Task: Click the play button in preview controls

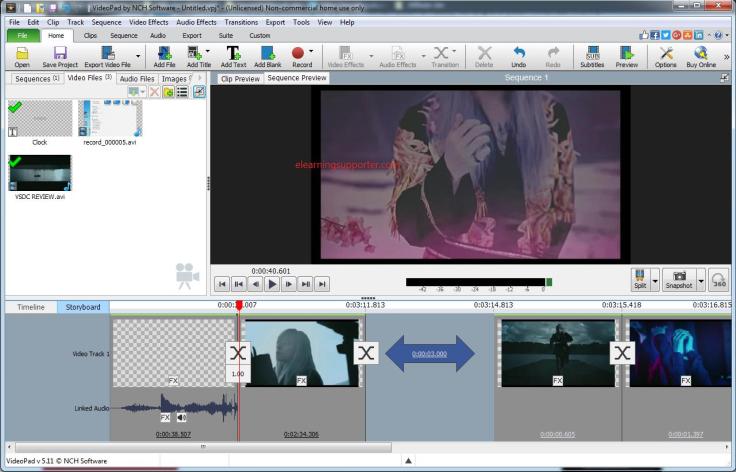Action: click(272, 284)
